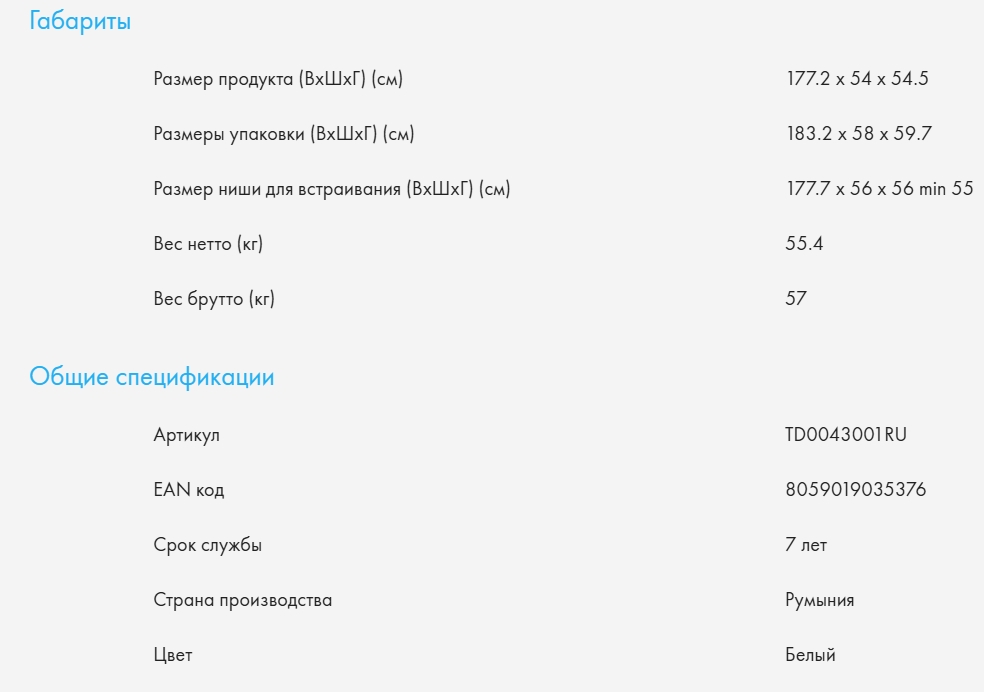984x692 pixels.
Task: Select the Размер продукта label
Action: tap(278, 79)
